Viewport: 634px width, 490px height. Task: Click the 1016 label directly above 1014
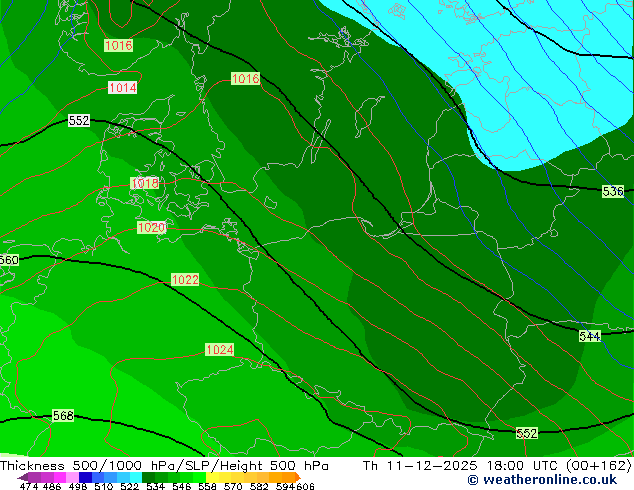pos(118,45)
